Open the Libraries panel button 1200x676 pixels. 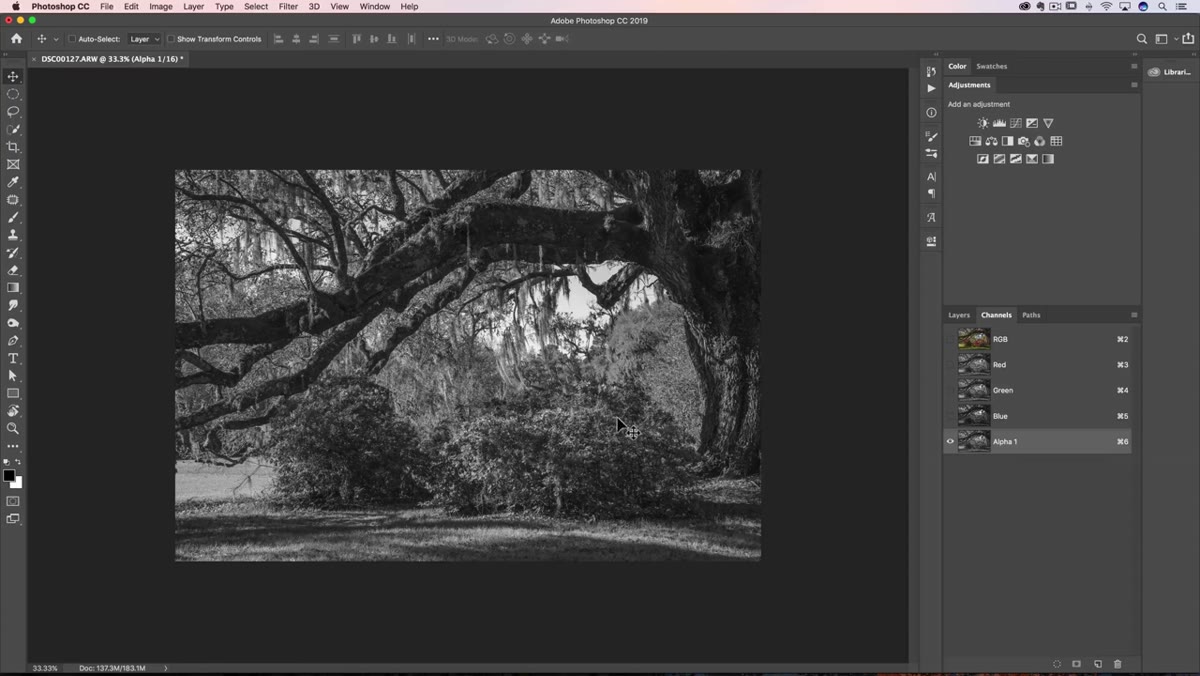(1169, 72)
